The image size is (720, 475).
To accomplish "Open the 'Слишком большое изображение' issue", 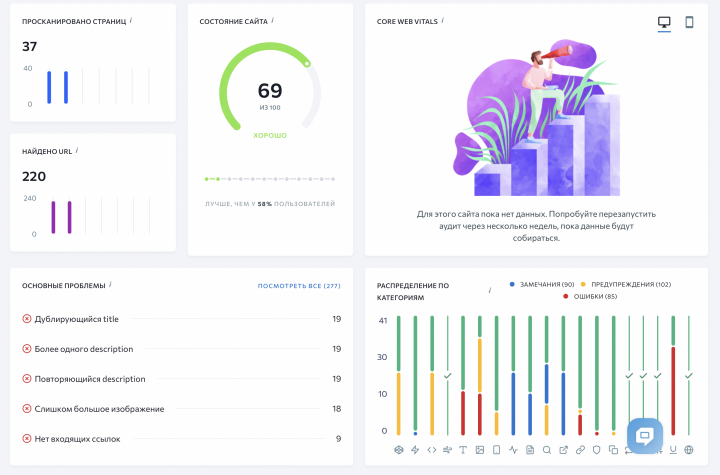I will tap(181, 408).
